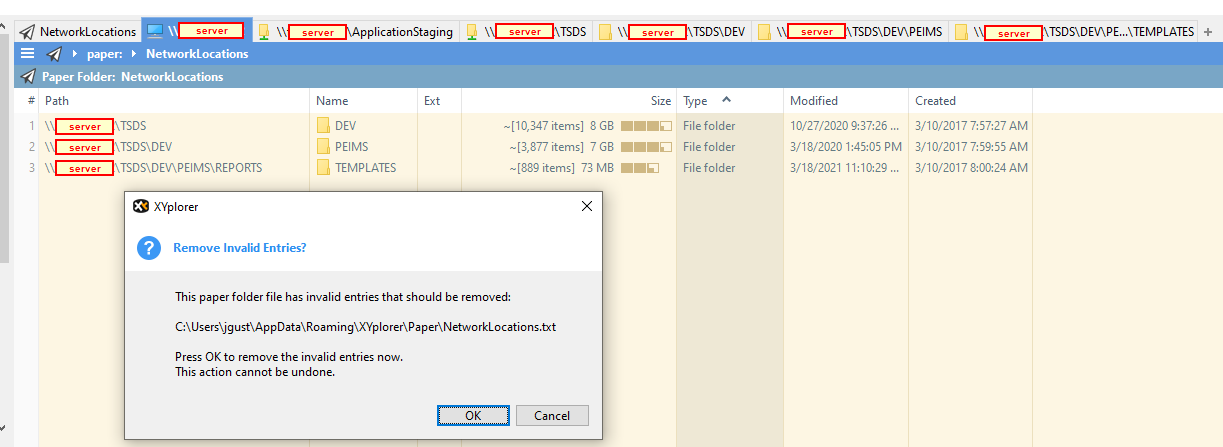The width and height of the screenshot is (1223, 447).
Task: Open the \TSDS\DEV\PEIMS tab
Action: pos(849,31)
